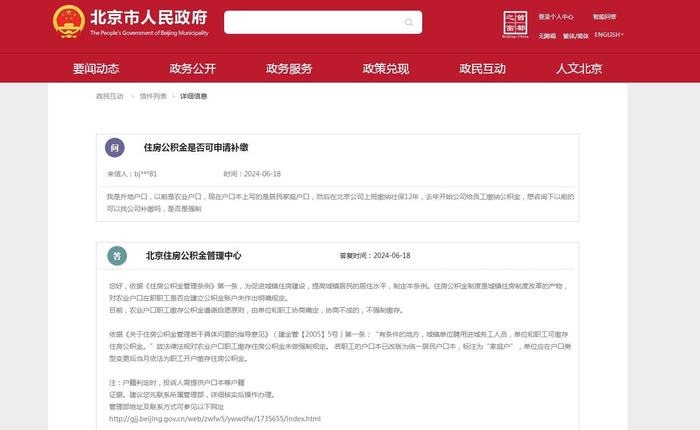This screenshot has height=430, width=700.
Task: Open the 政务公开 navigation tab
Action: (192, 68)
